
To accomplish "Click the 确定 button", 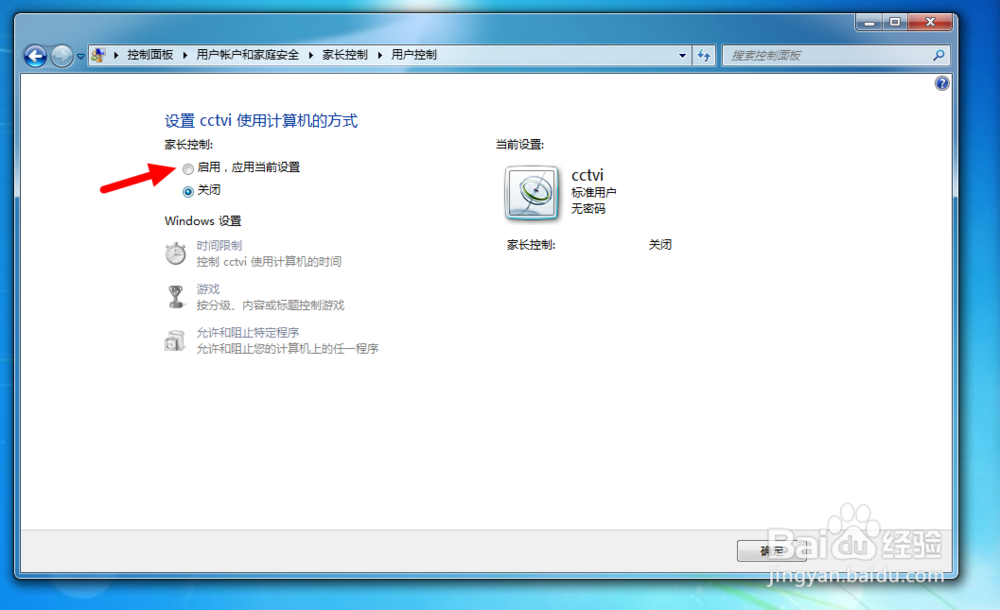I will 772,551.
